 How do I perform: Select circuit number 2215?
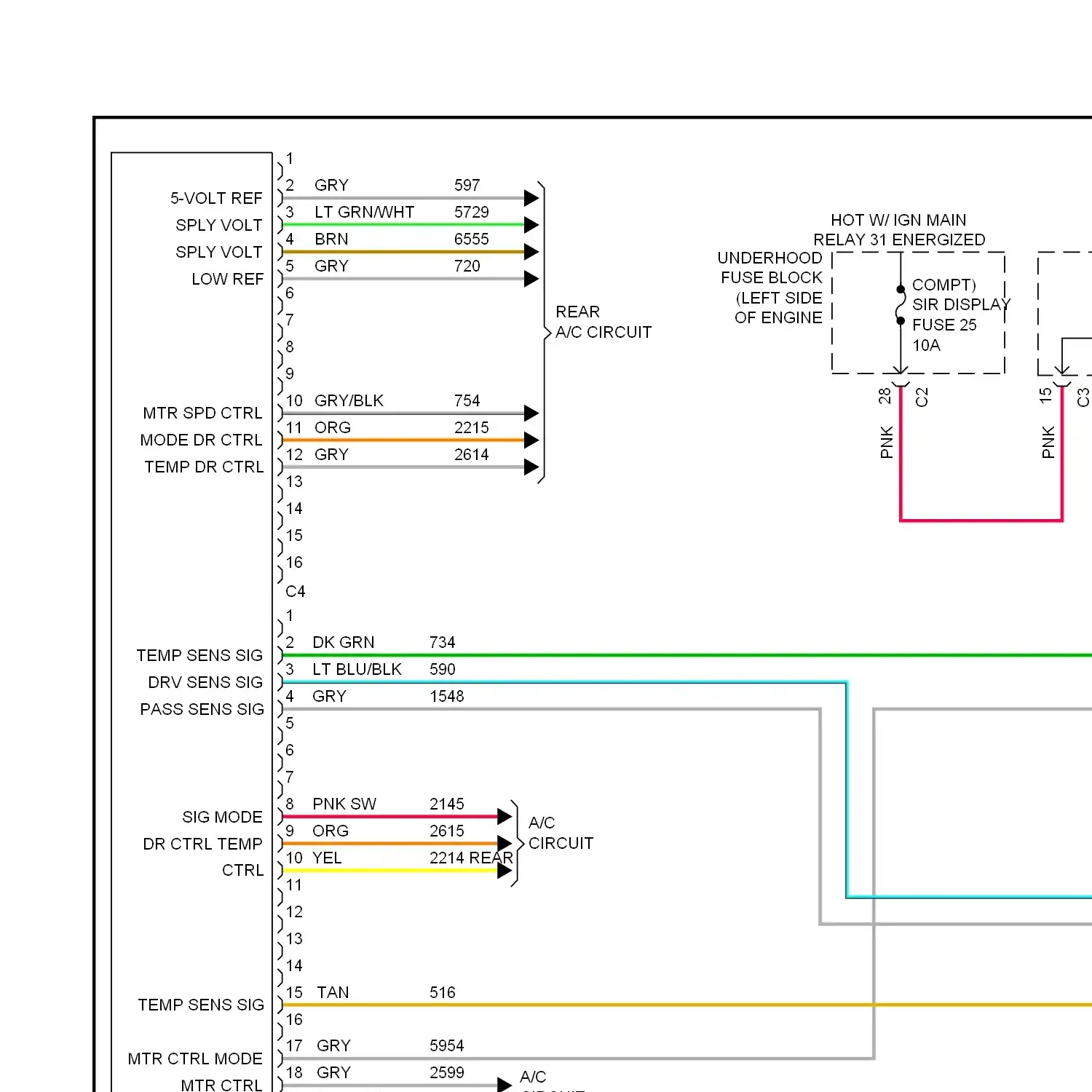(x=472, y=428)
